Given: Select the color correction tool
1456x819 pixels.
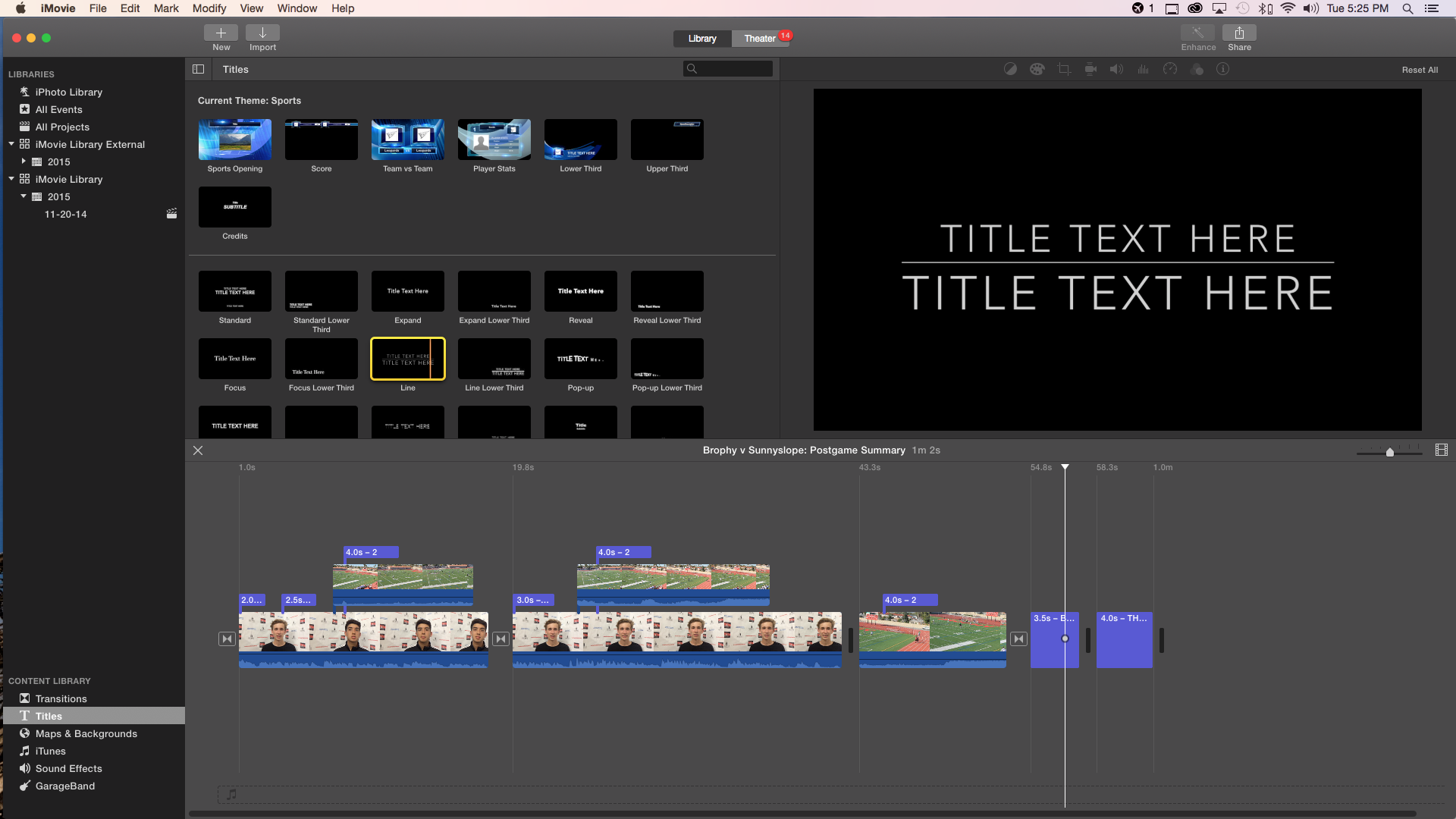Looking at the screenshot, I should coord(1037,68).
